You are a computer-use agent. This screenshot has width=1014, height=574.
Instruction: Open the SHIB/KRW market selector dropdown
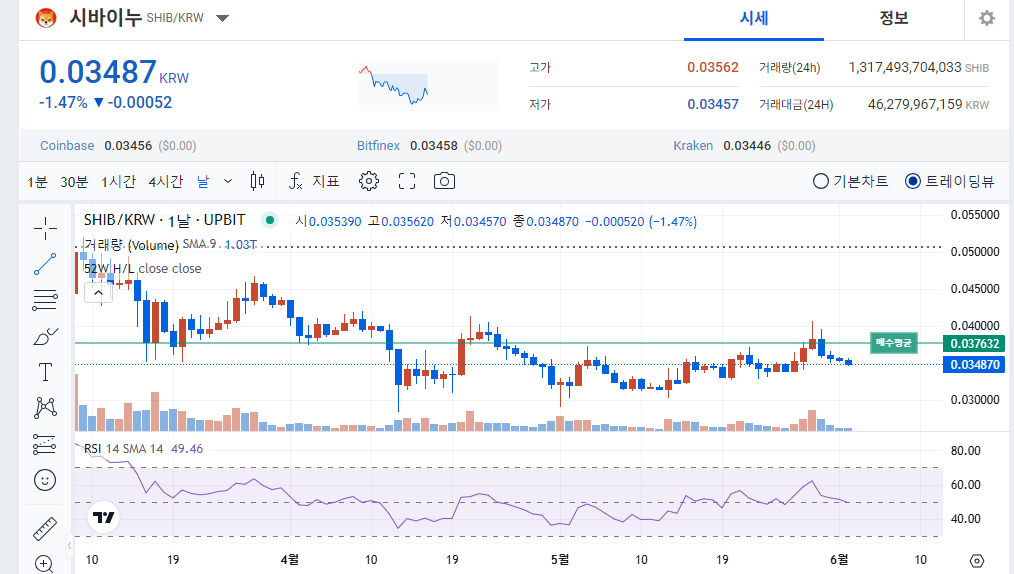(x=222, y=18)
